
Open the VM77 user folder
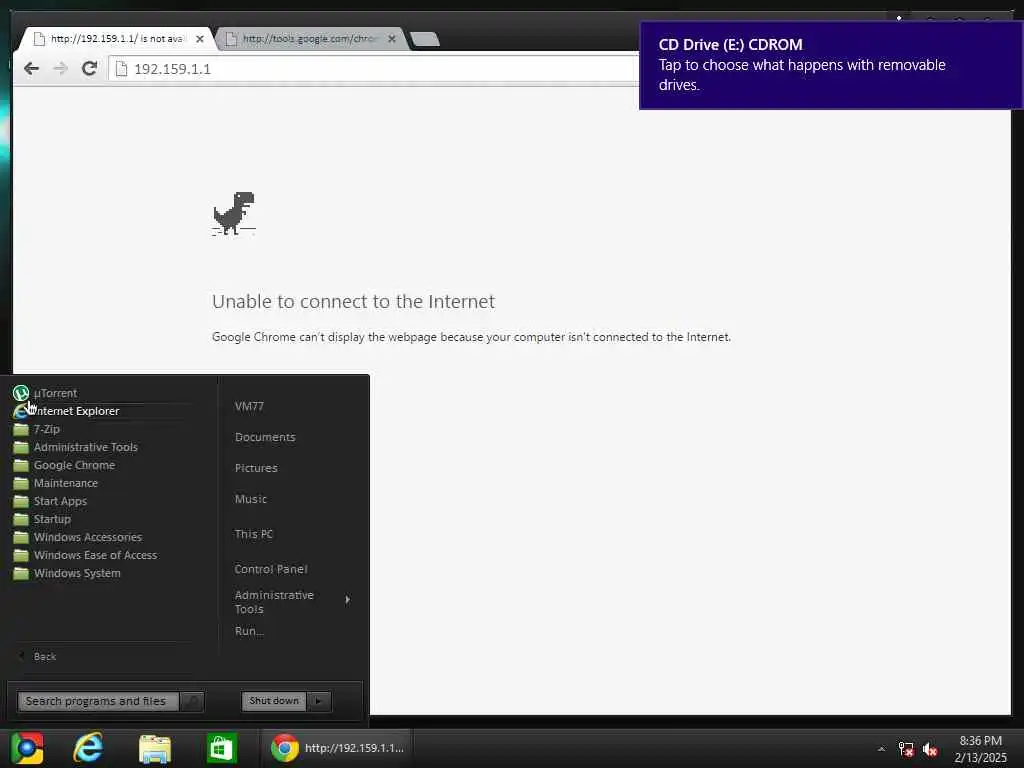pos(249,406)
